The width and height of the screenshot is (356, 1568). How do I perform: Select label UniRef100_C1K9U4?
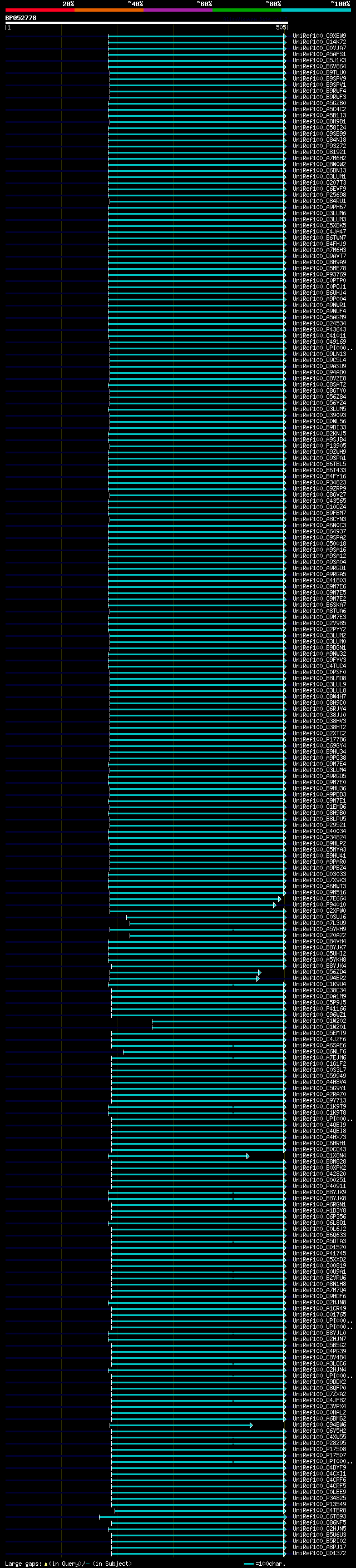[x=319, y=985]
